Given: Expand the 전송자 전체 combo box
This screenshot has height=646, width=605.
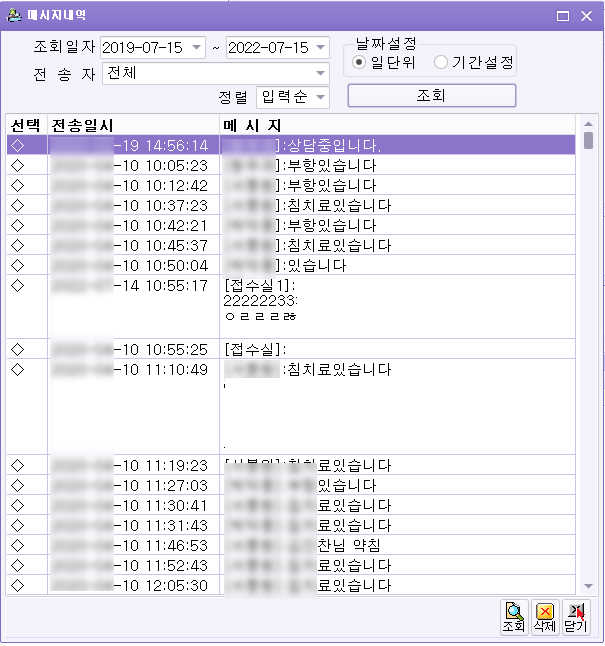Looking at the screenshot, I should point(320,73).
